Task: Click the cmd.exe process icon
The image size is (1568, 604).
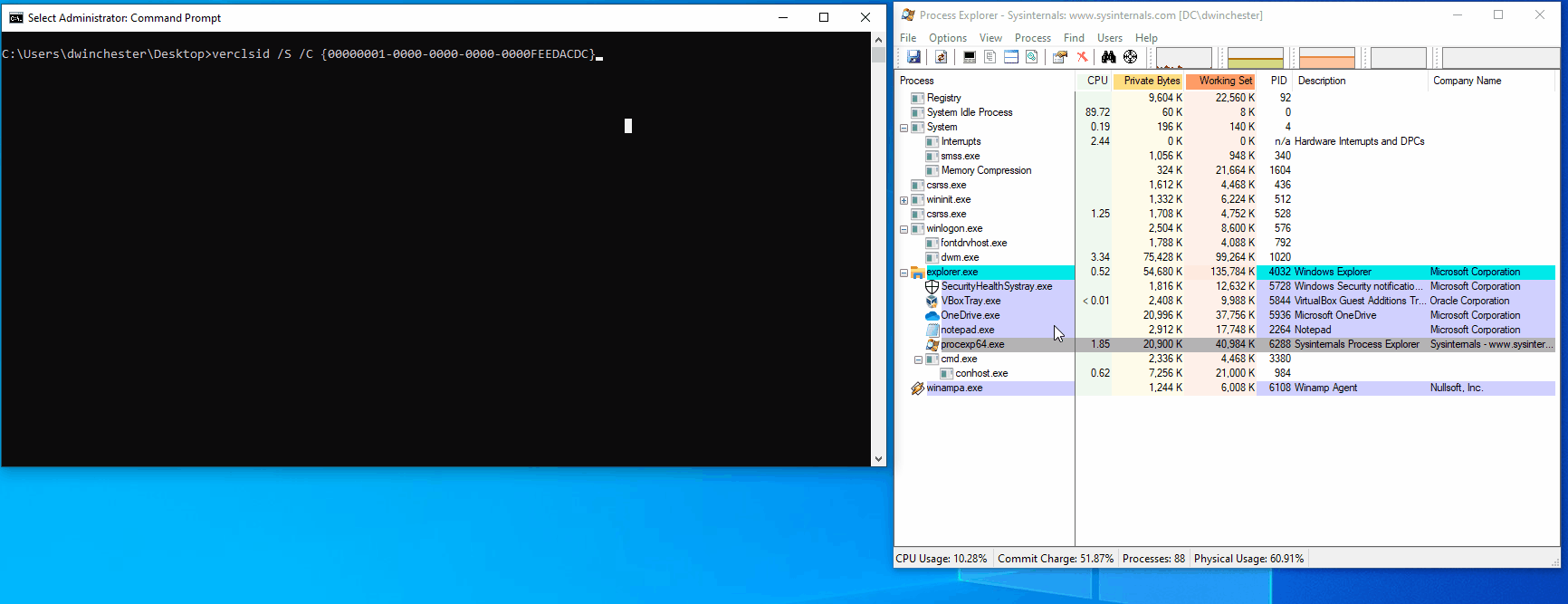Action: [x=932, y=359]
